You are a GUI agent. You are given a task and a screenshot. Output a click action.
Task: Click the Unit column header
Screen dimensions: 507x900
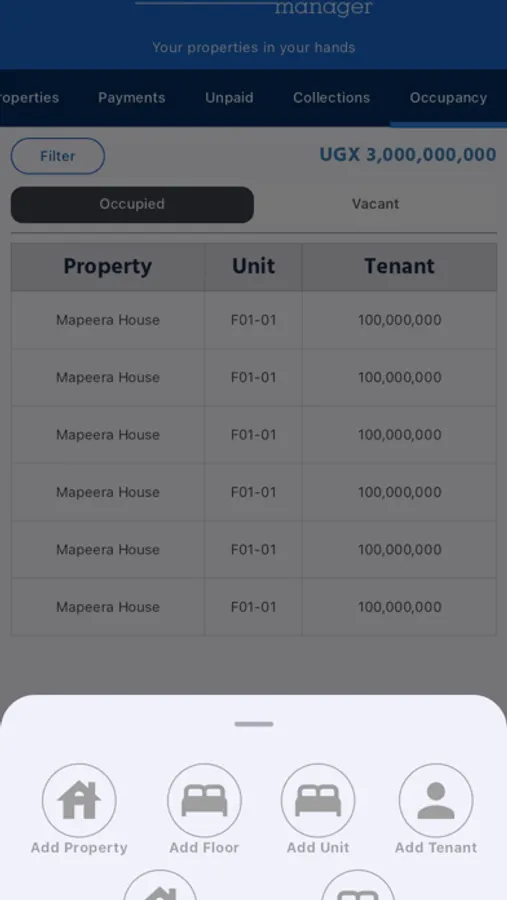click(253, 266)
